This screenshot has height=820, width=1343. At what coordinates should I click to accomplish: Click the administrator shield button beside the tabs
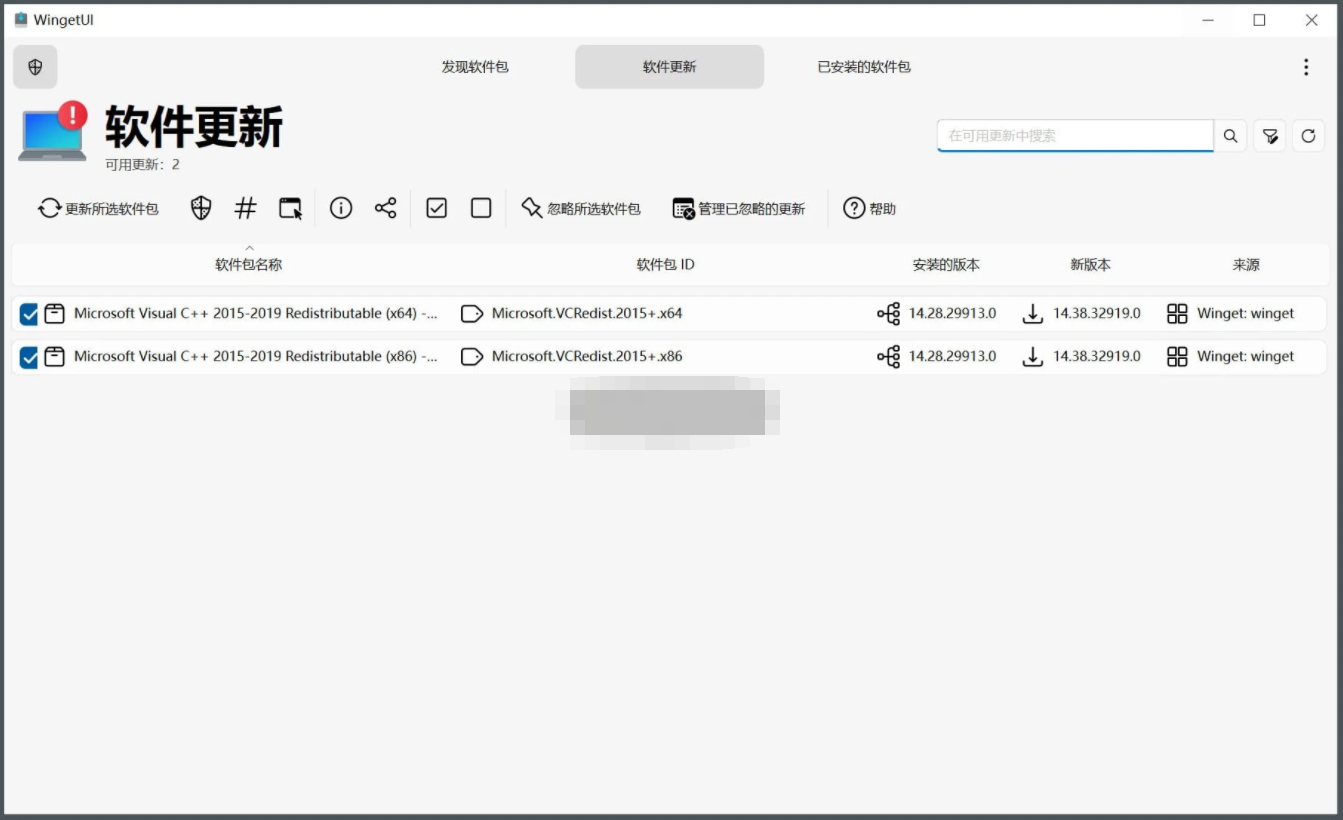point(35,67)
